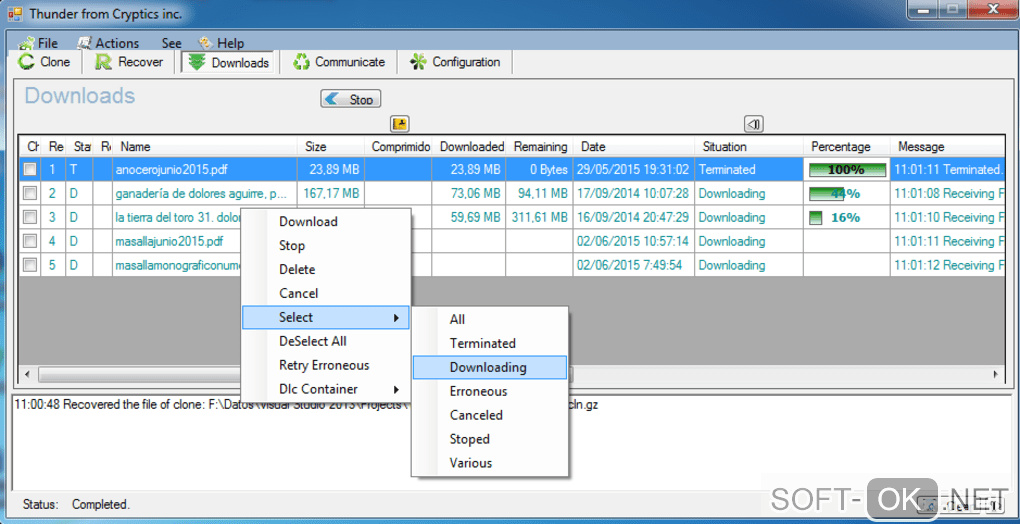Select Terminated in the submenu
The image size is (1020, 524).
490,343
